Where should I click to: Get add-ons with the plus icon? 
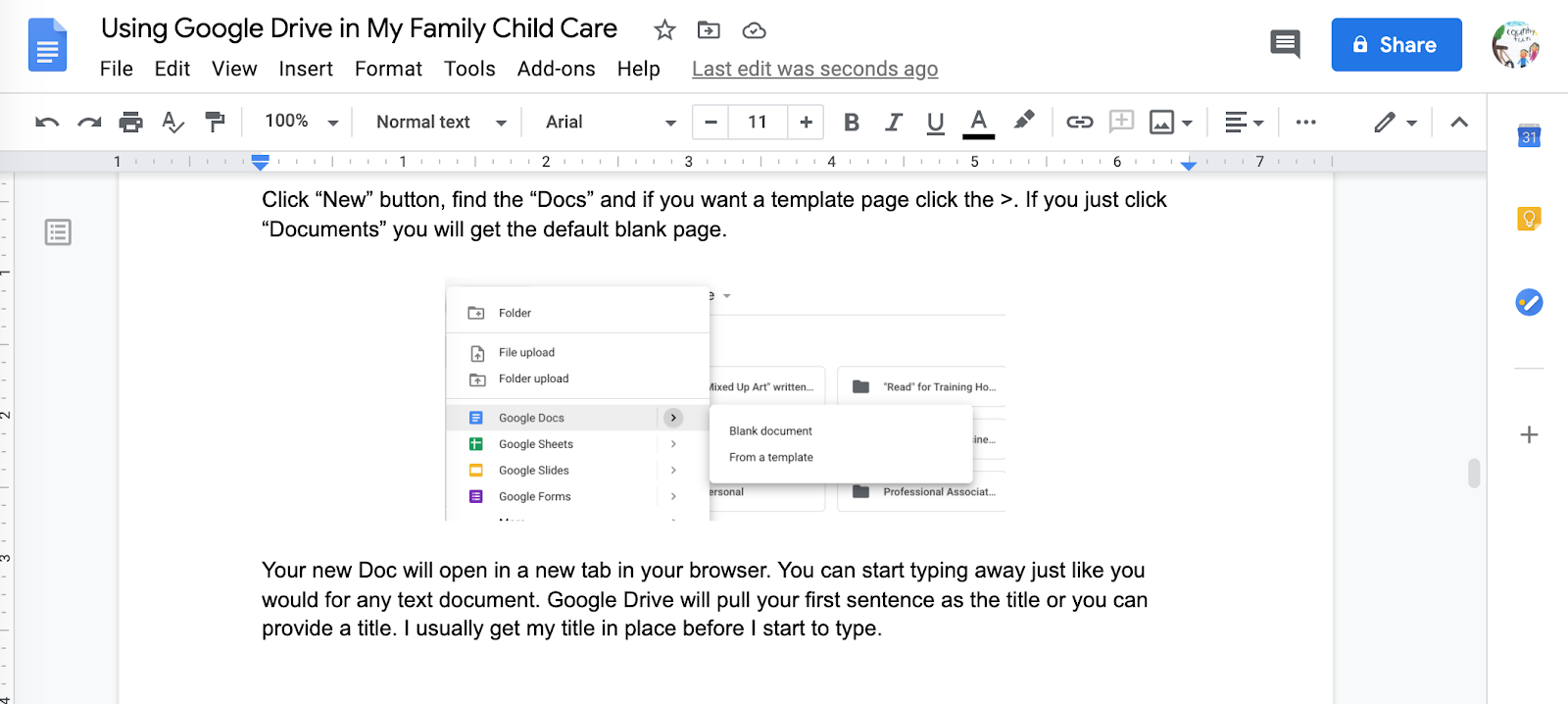[1529, 434]
